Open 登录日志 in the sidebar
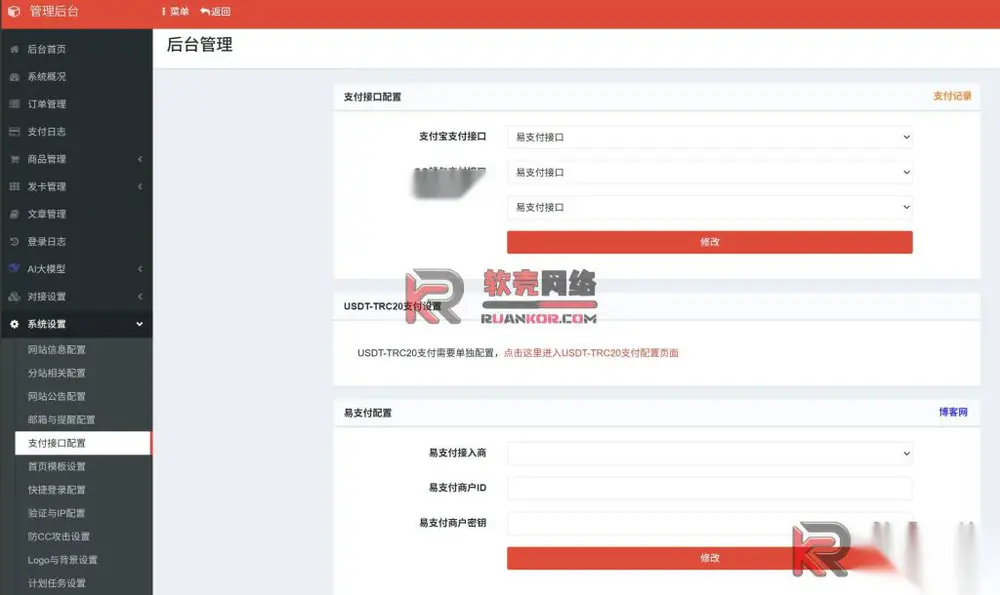Screen dimensions: 1000x595 [47, 241]
